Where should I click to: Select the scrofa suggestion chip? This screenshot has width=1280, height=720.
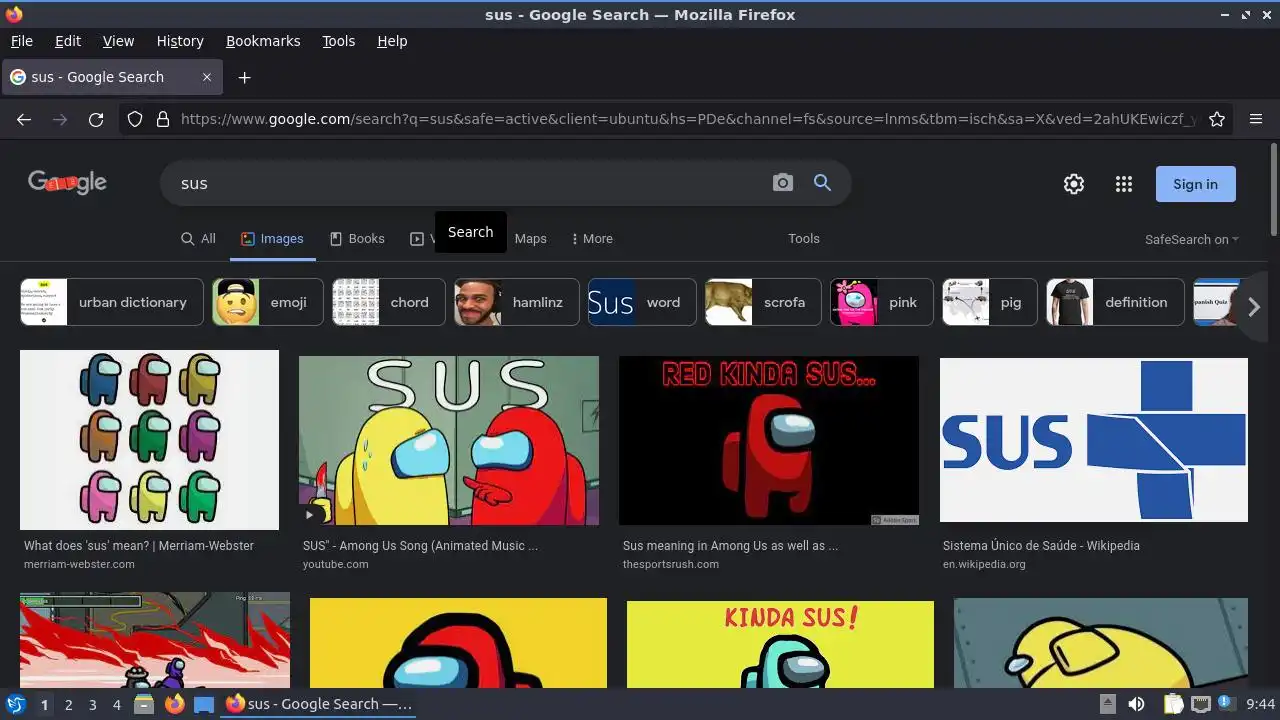click(x=763, y=302)
